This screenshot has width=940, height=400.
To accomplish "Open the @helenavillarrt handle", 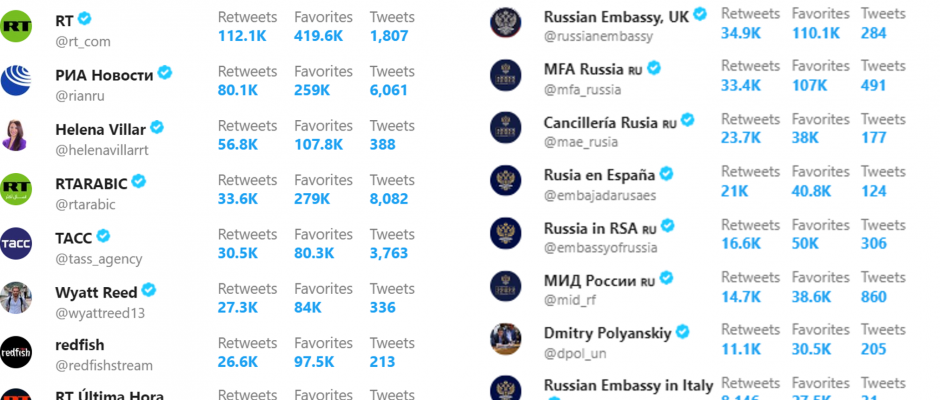I will [101, 151].
